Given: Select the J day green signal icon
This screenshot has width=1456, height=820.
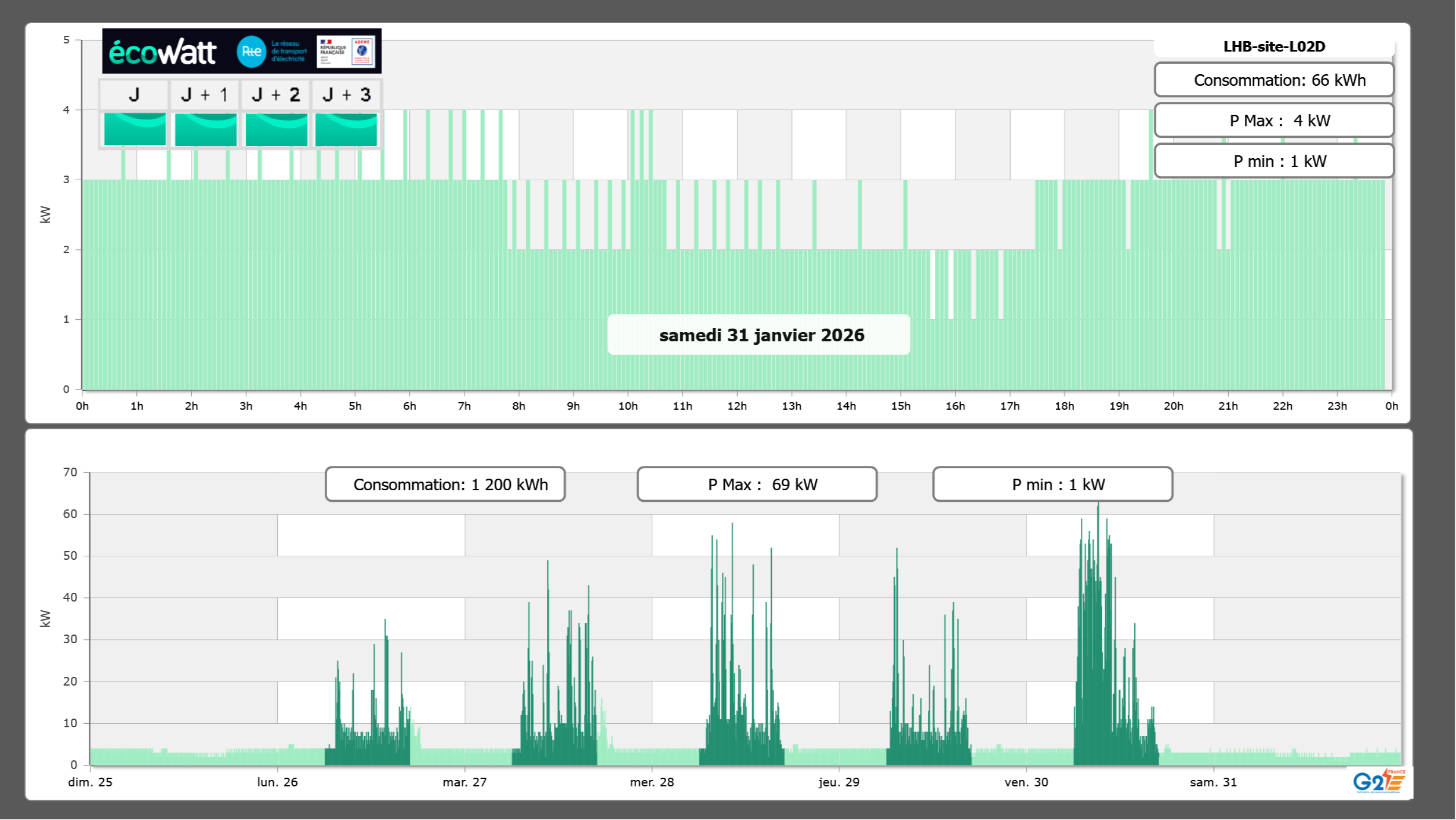Looking at the screenshot, I should [x=135, y=129].
